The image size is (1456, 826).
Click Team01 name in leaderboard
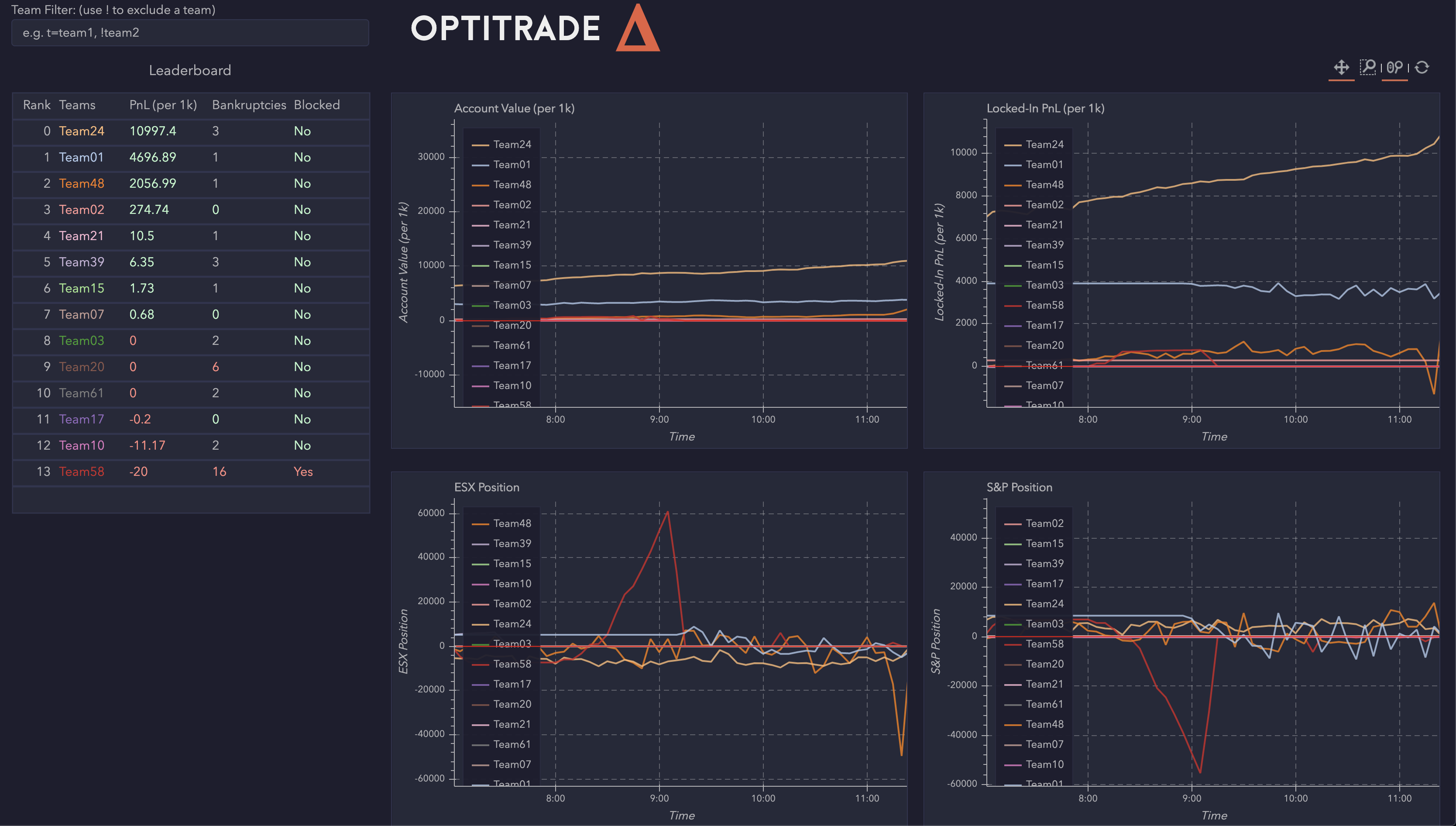coord(81,157)
